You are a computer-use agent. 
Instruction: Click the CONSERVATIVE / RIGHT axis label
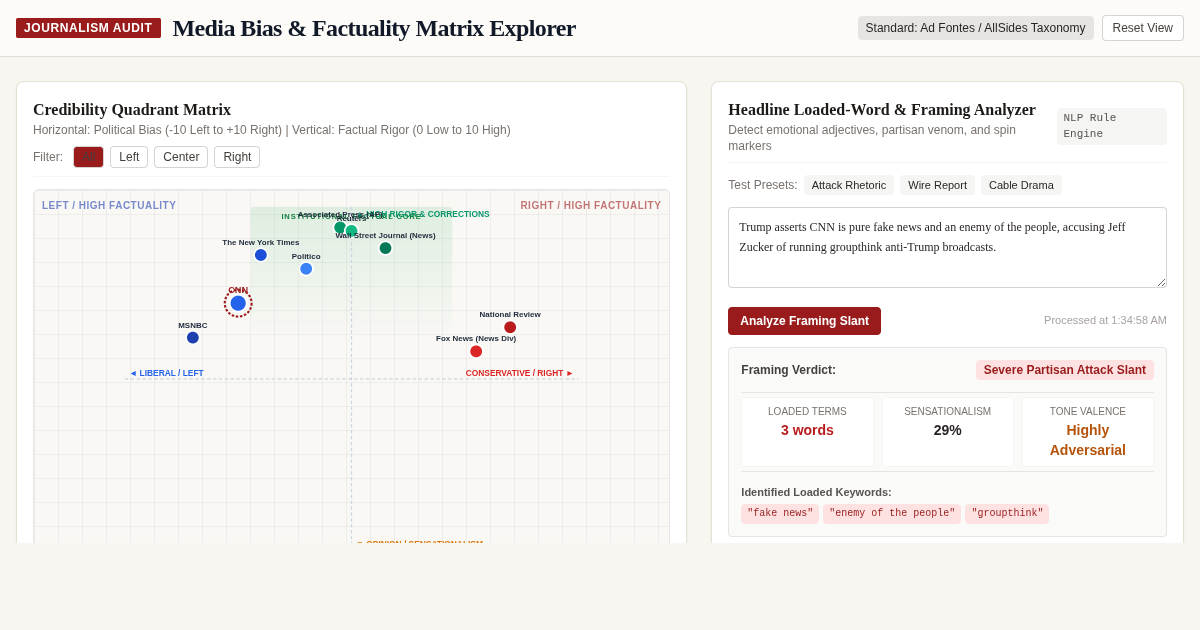click(x=519, y=373)
